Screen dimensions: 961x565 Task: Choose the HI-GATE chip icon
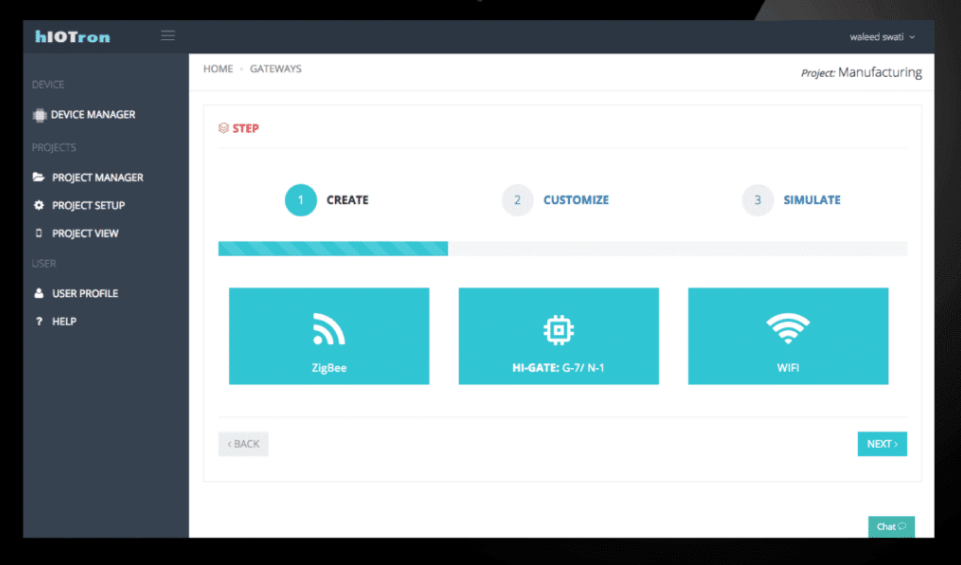click(x=558, y=330)
